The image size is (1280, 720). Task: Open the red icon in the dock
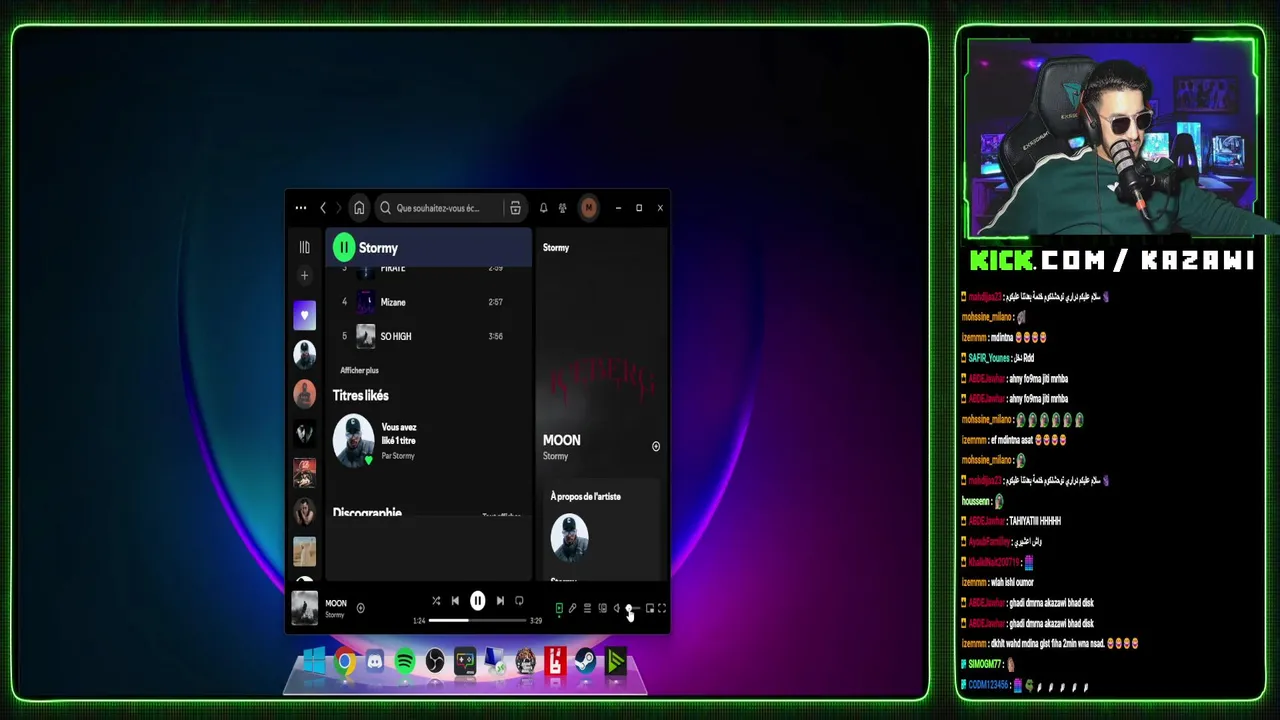[556, 661]
